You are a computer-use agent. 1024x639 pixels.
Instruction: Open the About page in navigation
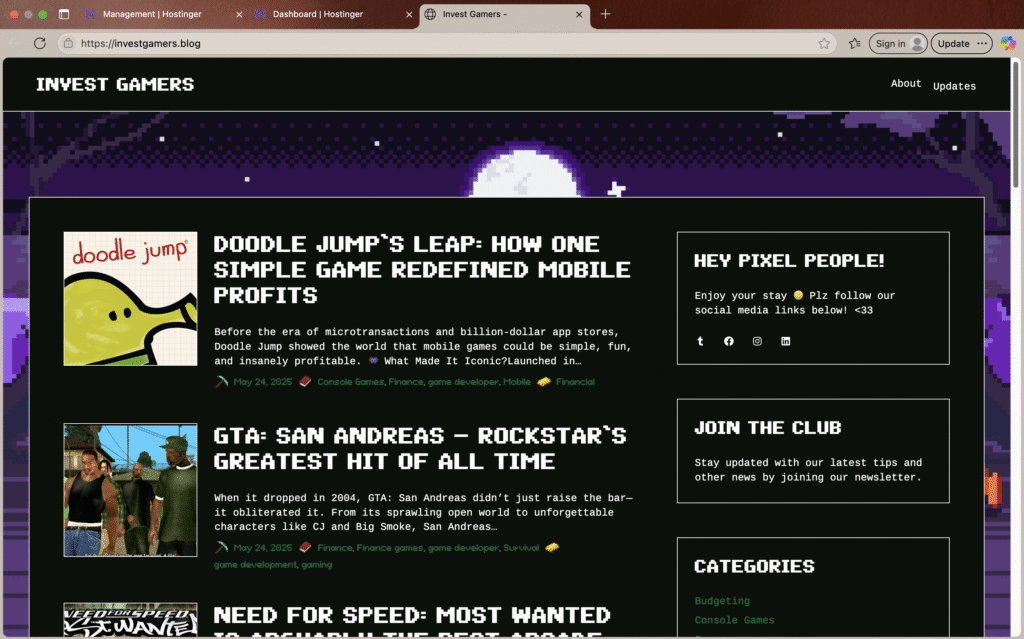point(906,83)
